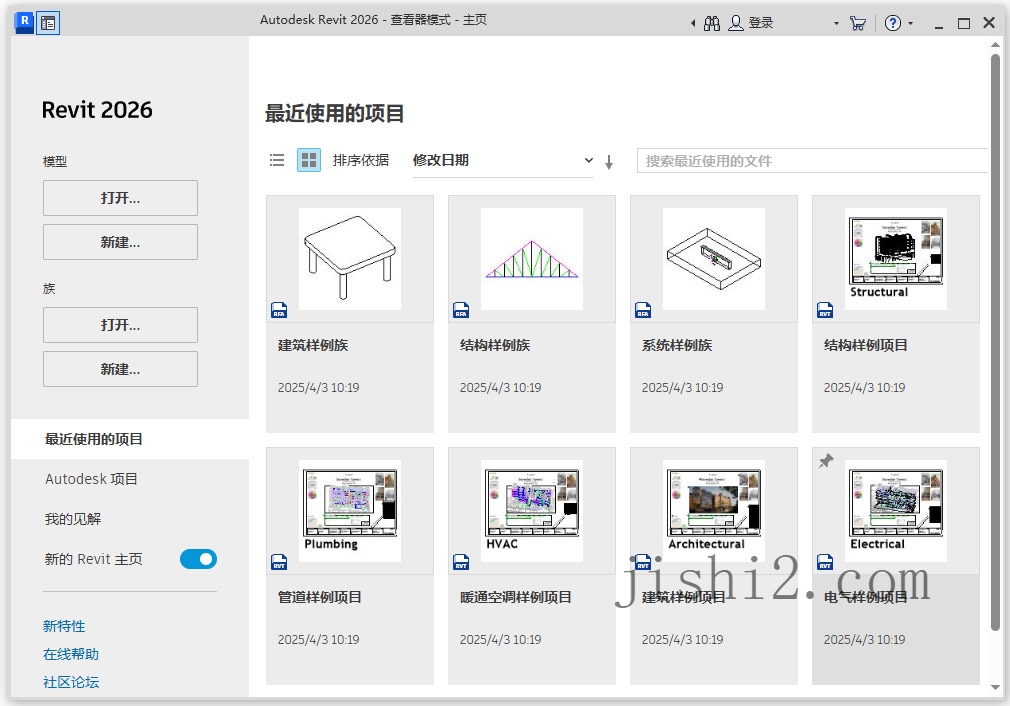The width and height of the screenshot is (1010, 706).
Task: Click the help question mark icon
Action: pyautogui.click(x=893, y=23)
